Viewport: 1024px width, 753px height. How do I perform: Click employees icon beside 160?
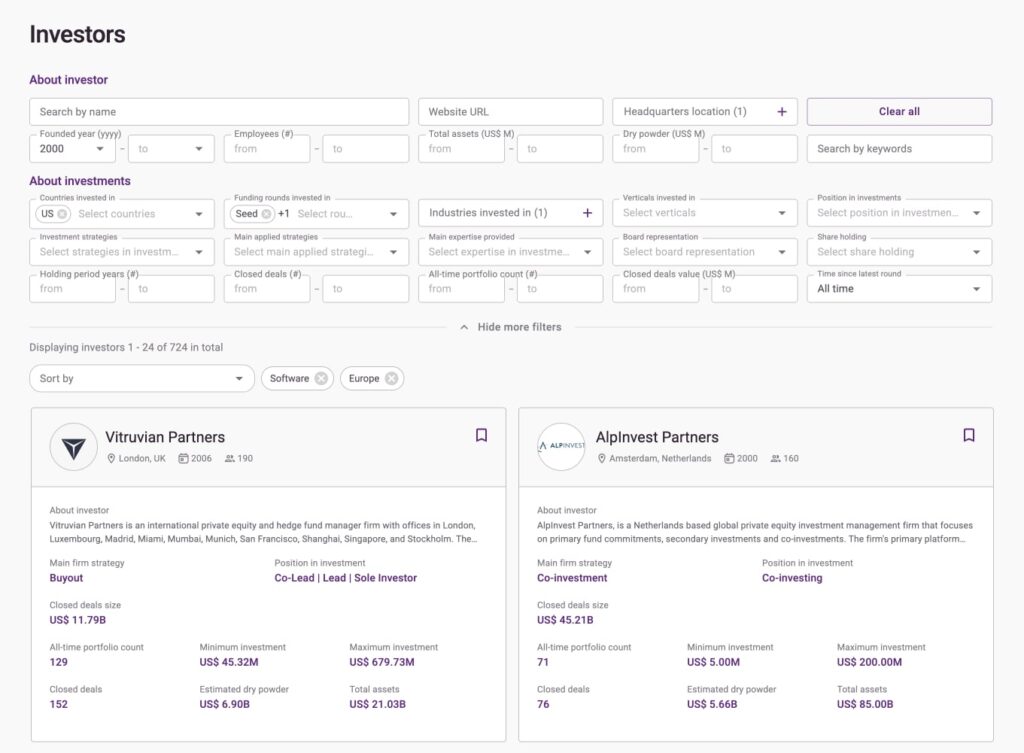click(775, 458)
